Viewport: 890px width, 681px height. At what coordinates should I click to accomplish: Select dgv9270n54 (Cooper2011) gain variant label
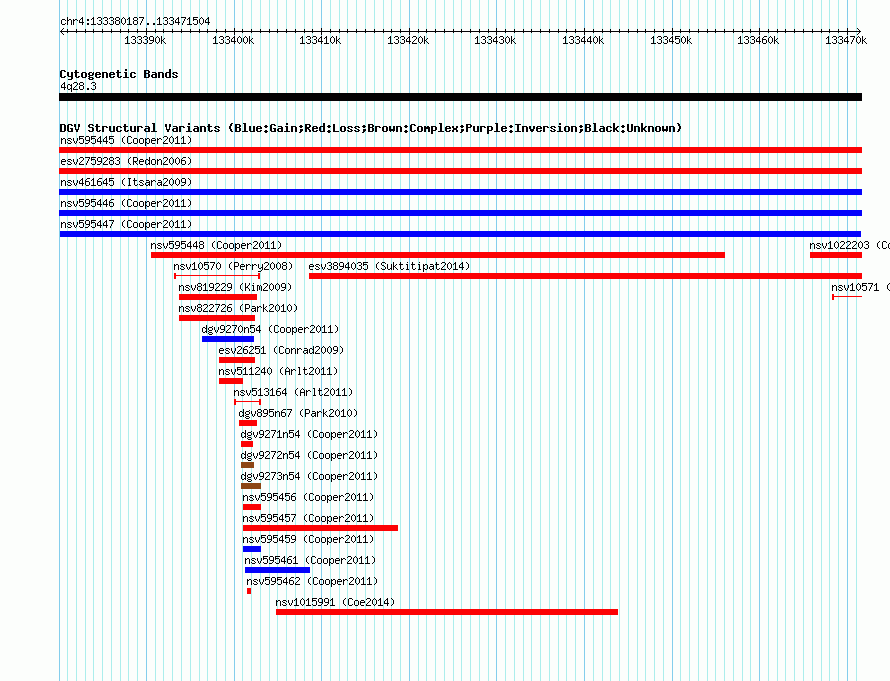pos(270,329)
